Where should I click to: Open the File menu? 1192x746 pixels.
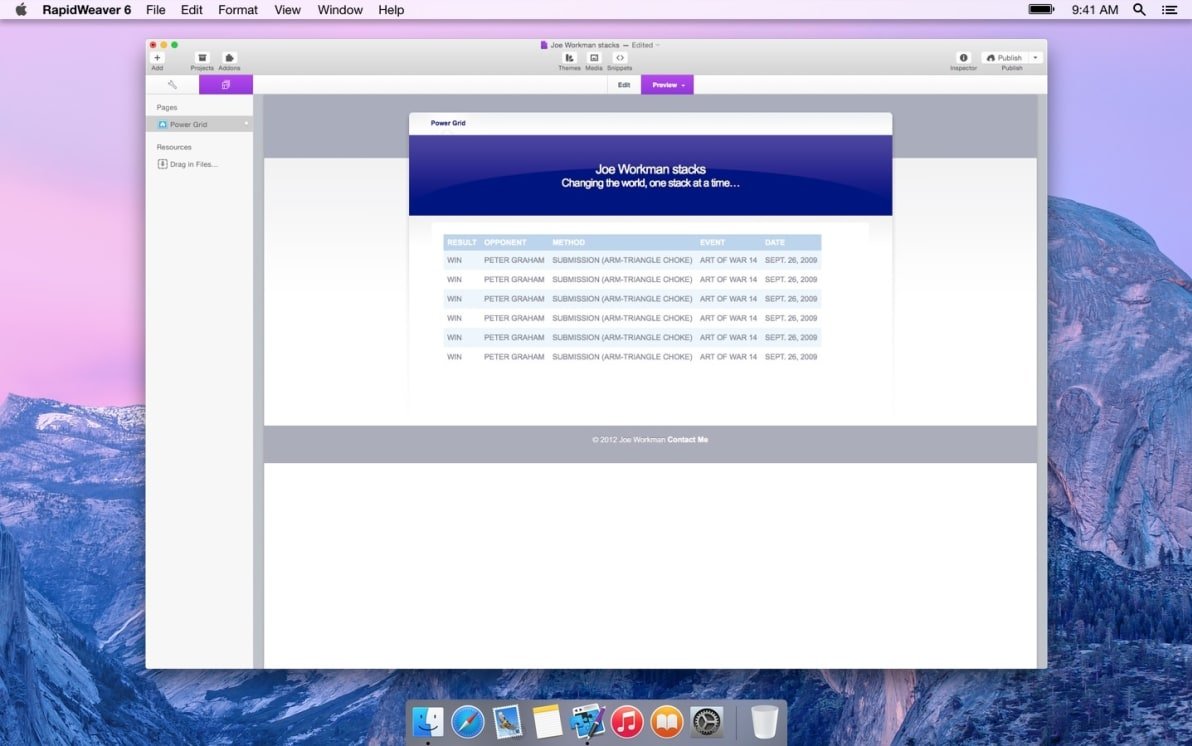pyautogui.click(x=156, y=10)
